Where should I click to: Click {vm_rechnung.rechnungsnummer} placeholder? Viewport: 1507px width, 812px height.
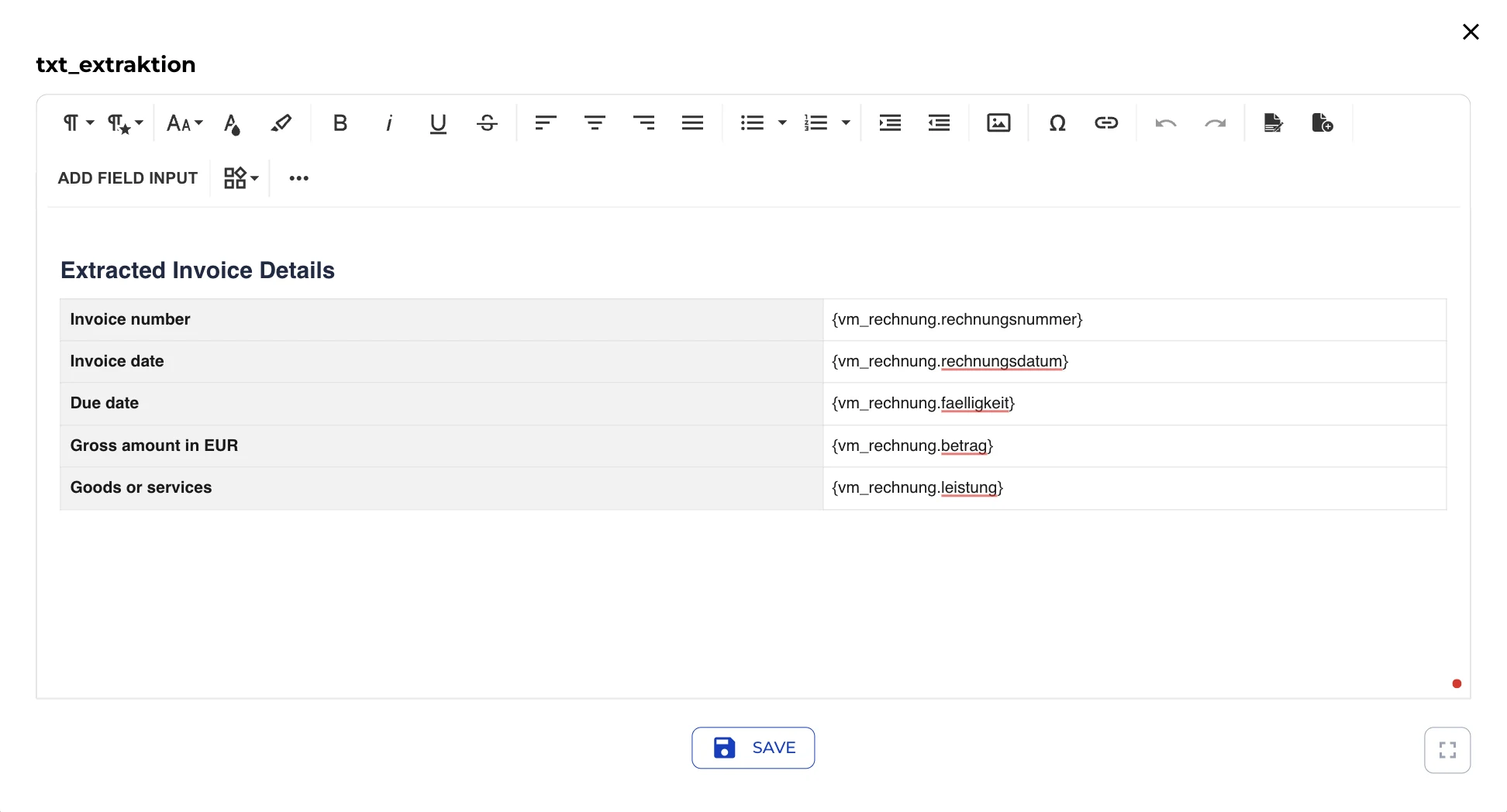(x=957, y=320)
